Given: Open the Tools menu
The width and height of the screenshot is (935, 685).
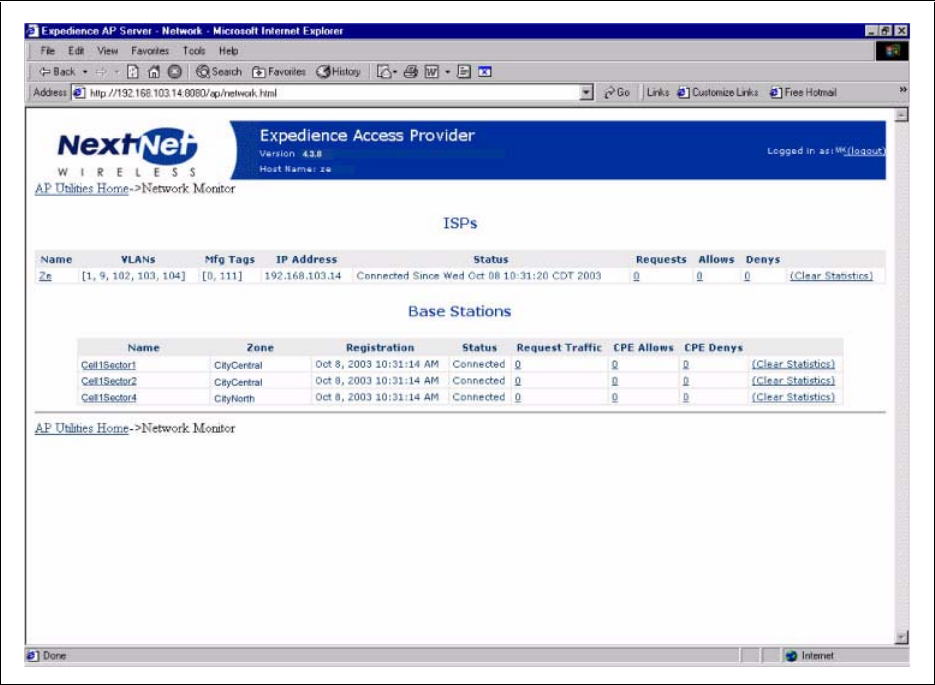Looking at the screenshot, I should point(194,51).
